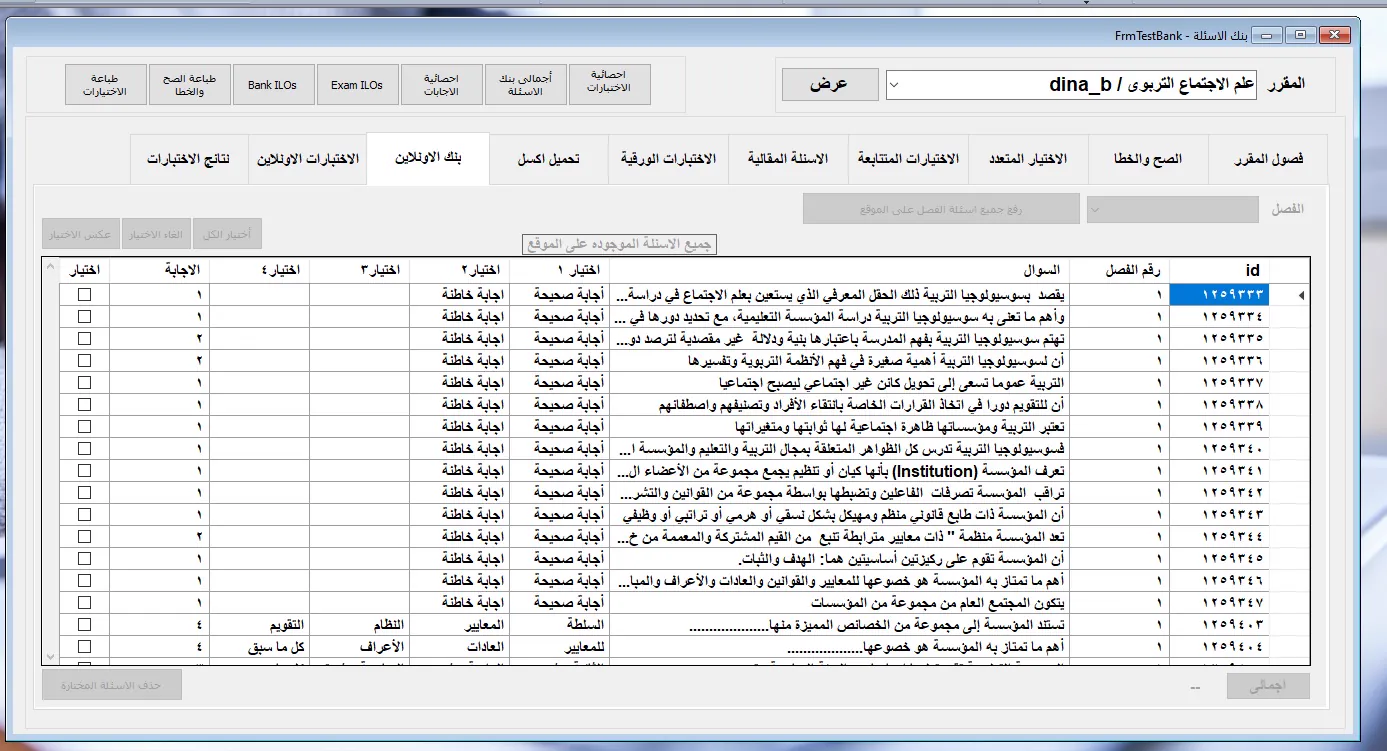The height and width of the screenshot is (751, 1387).
Task: Click أجمالى بنك الاسئلة button
Action: click(x=525, y=85)
